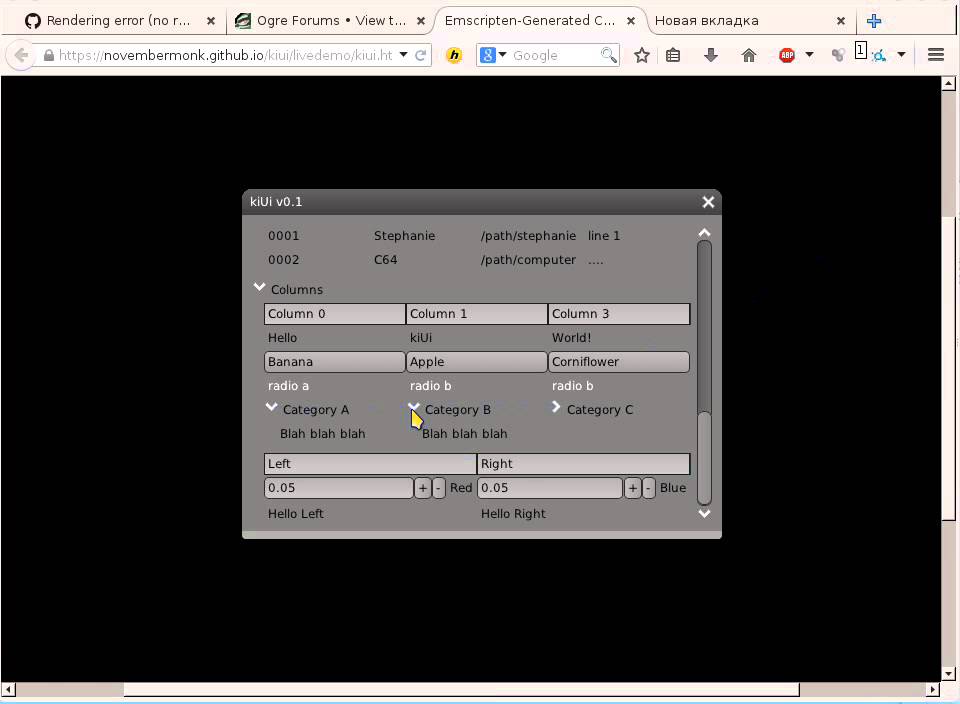Open Adblock Plus dropdown arrow
This screenshot has width=960, height=704.
pos(809,54)
